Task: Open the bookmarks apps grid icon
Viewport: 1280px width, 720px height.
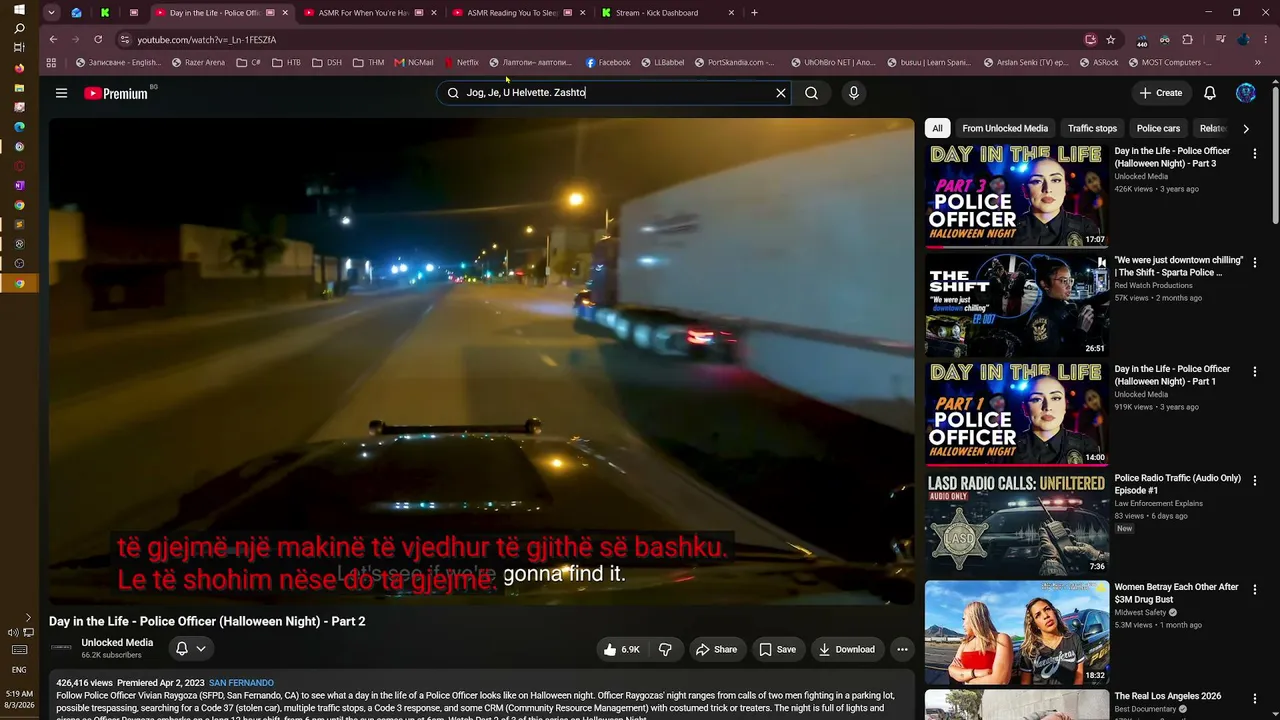Action: pos(51,62)
